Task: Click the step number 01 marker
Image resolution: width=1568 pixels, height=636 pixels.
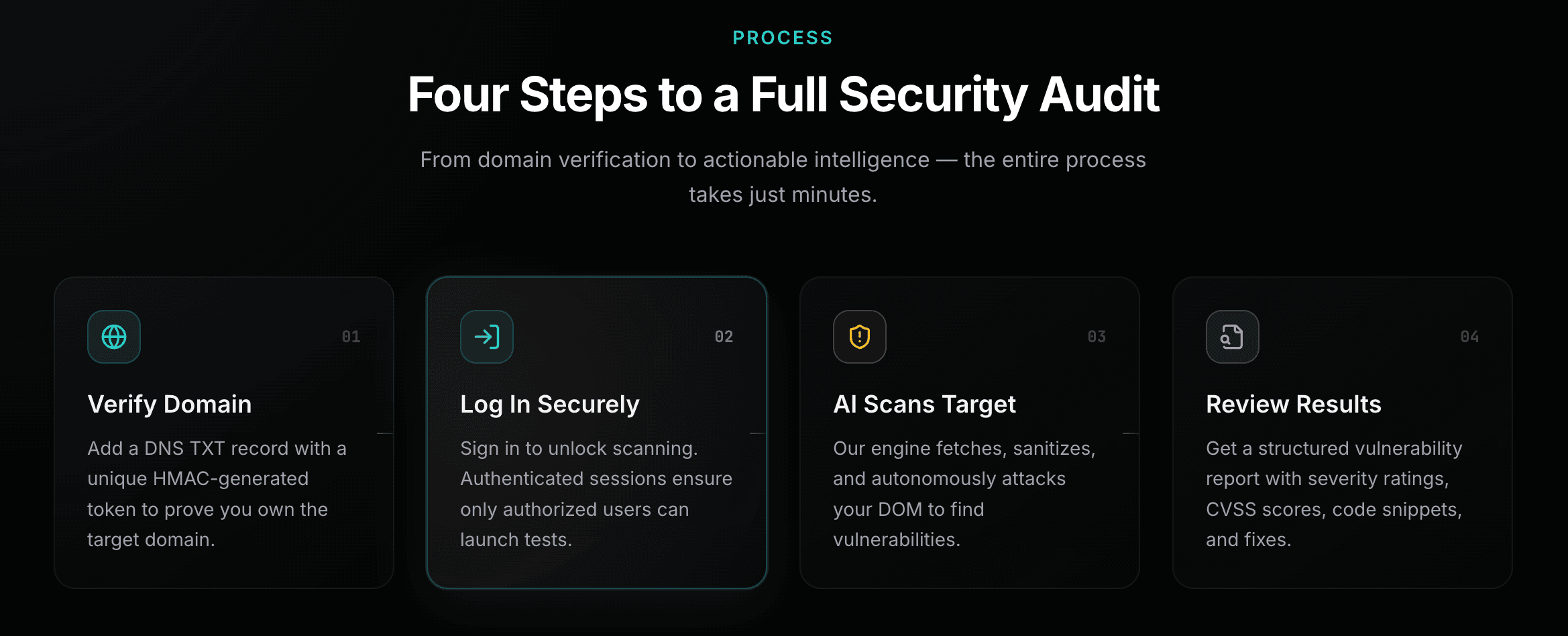Action: point(351,337)
